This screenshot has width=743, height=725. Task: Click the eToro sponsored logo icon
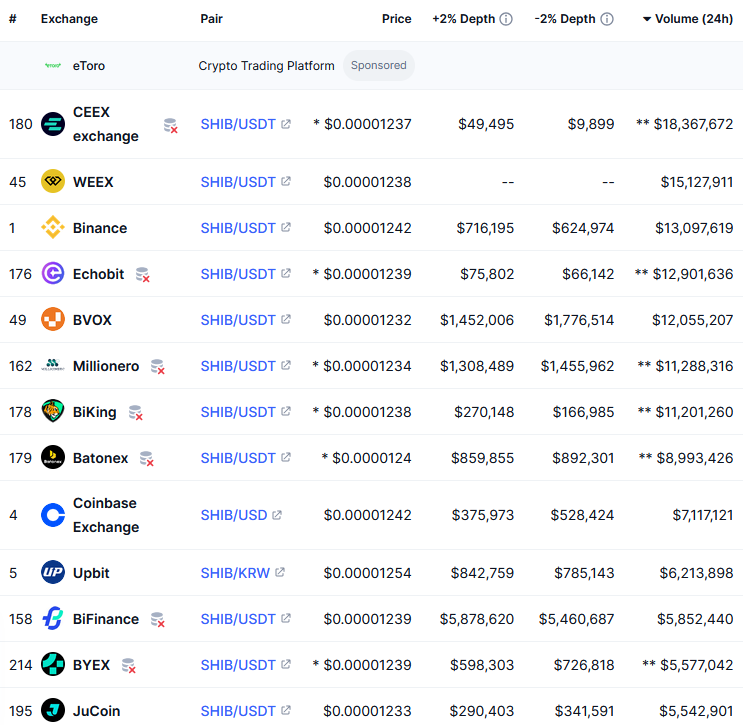(53, 65)
